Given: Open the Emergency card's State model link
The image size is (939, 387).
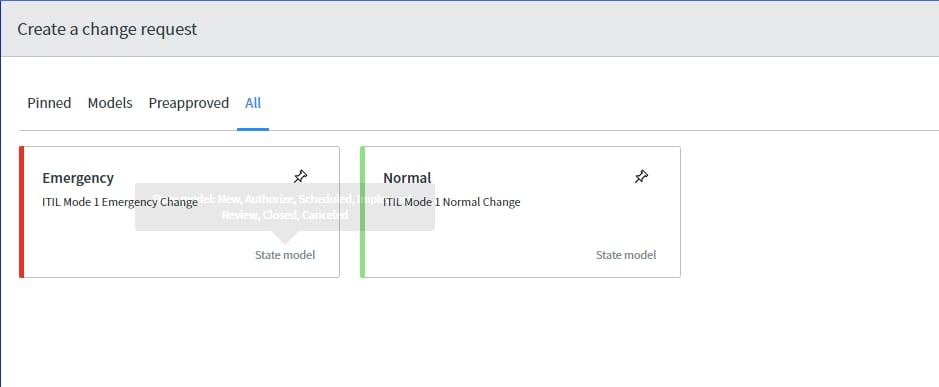Looking at the screenshot, I should pyautogui.click(x=285, y=255).
